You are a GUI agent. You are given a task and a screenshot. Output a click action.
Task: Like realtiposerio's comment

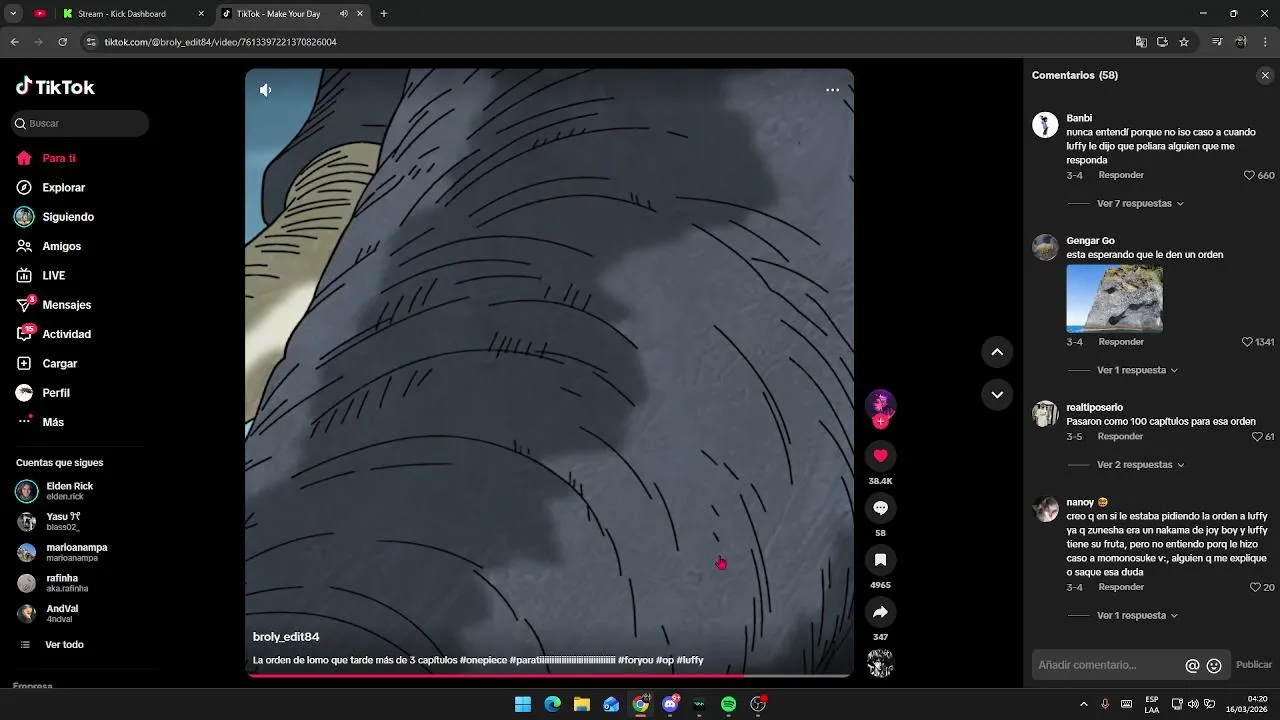pyautogui.click(x=1257, y=437)
